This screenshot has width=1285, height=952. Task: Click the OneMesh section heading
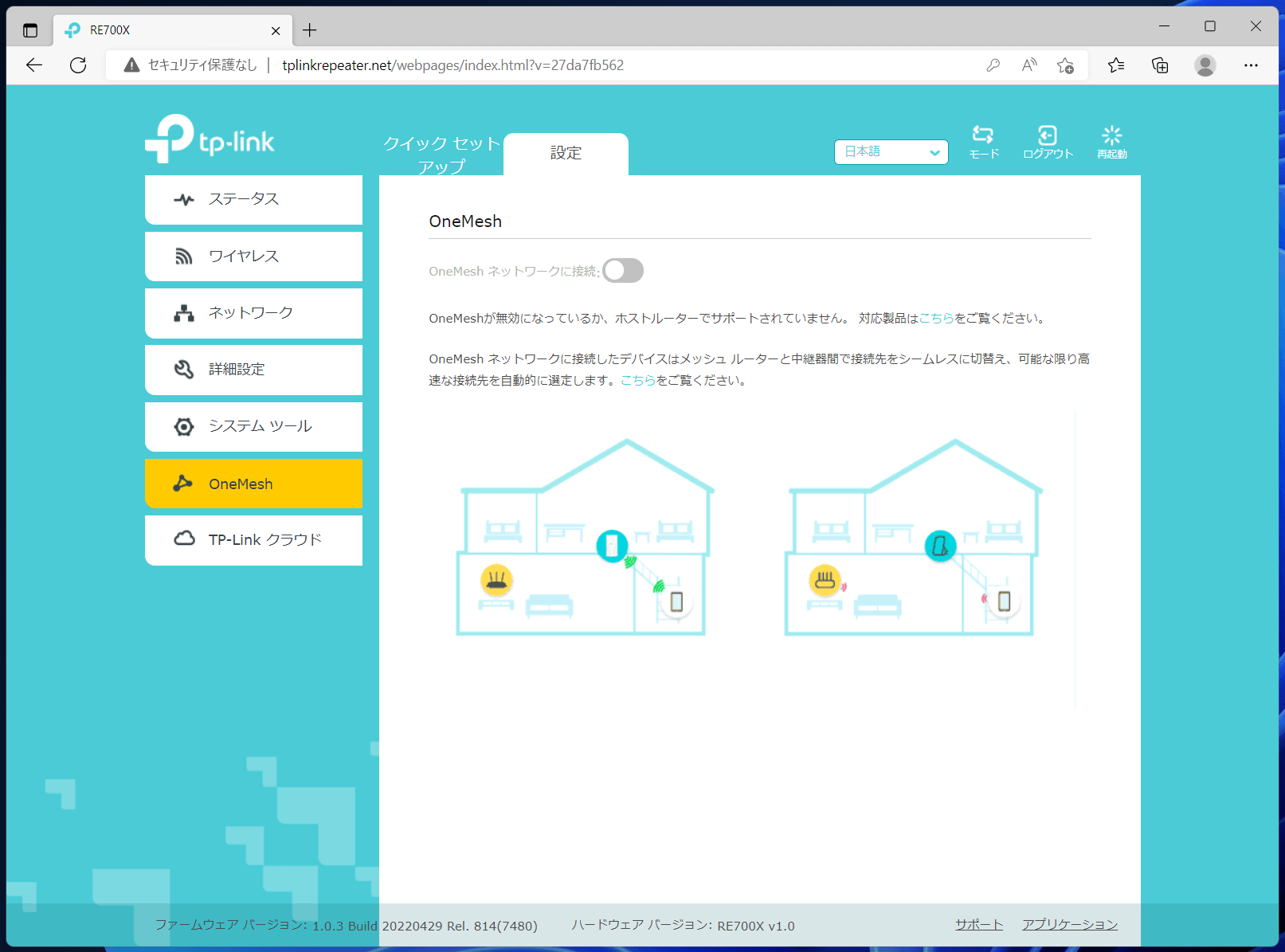(x=465, y=221)
